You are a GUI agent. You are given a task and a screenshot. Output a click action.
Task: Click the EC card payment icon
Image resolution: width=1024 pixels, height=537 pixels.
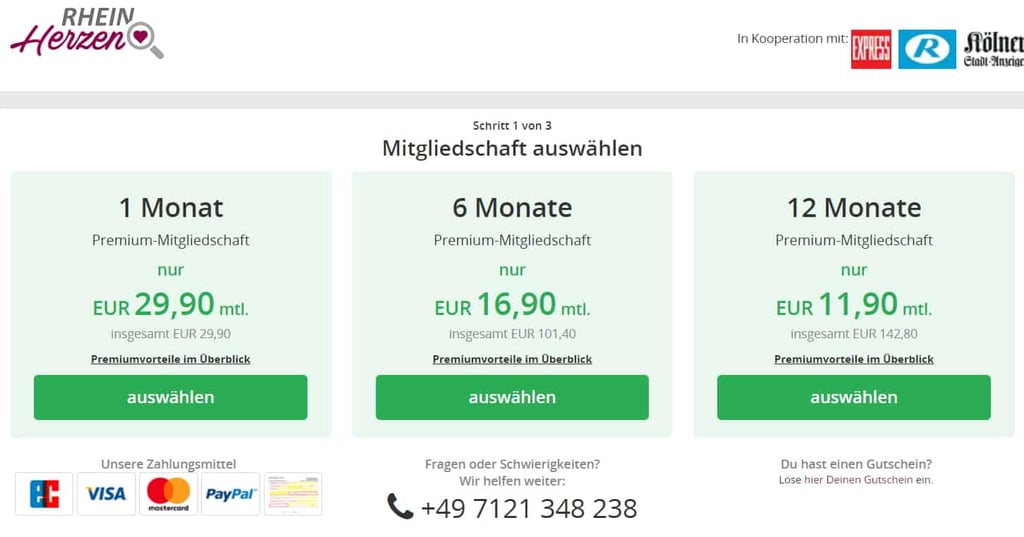coord(44,494)
